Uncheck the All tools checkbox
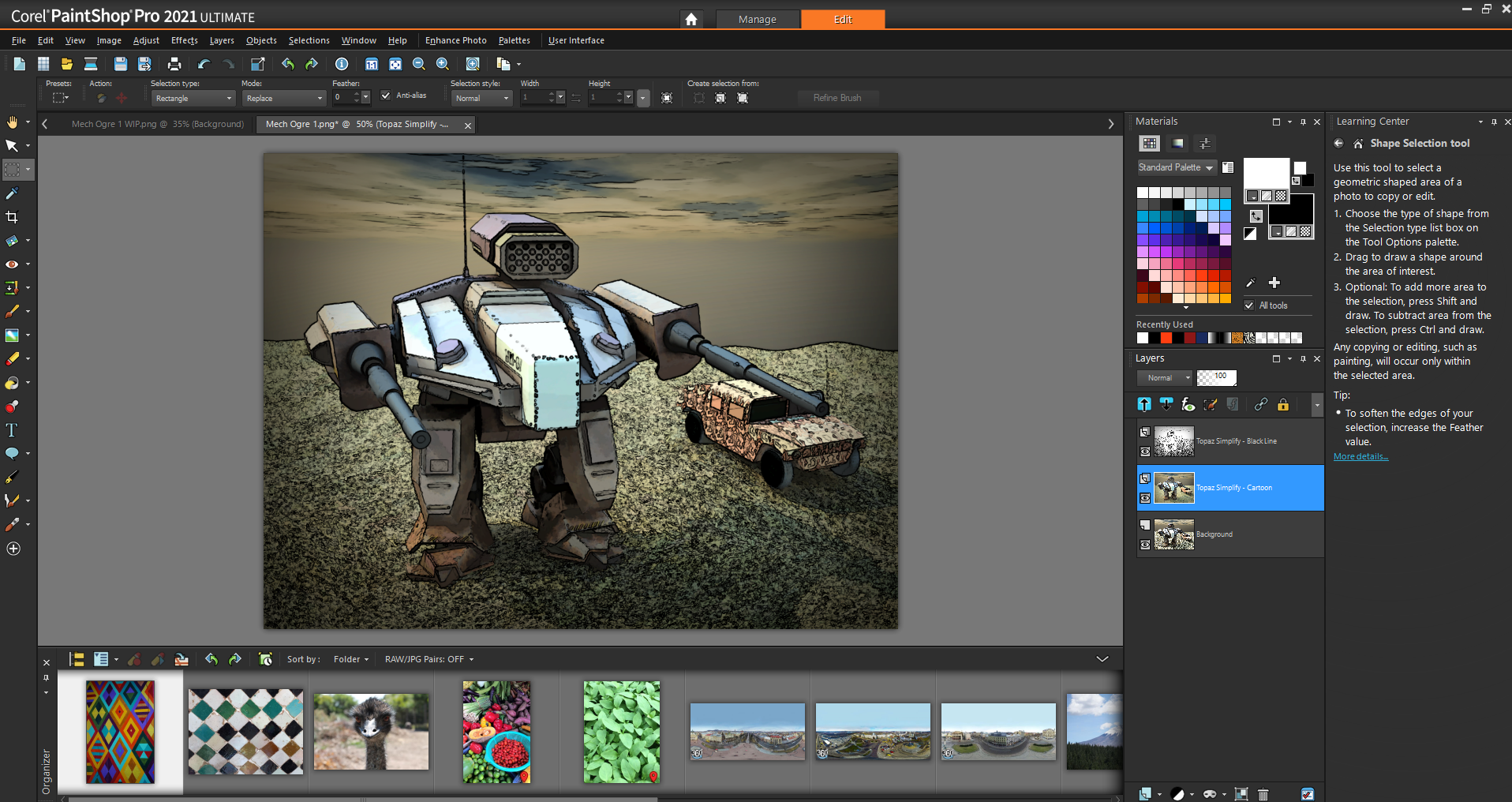Image resolution: width=1512 pixels, height=802 pixels. pos(1249,305)
